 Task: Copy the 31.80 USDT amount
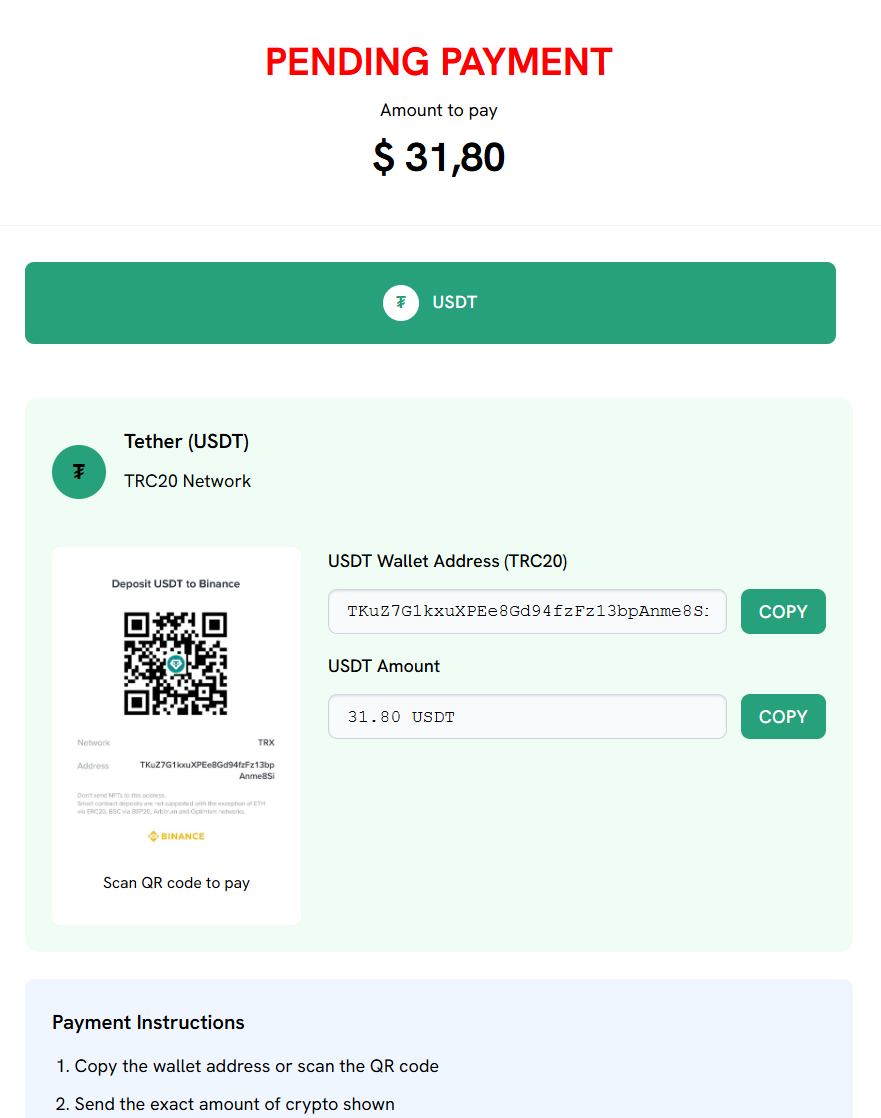click(x=783, y=716)
